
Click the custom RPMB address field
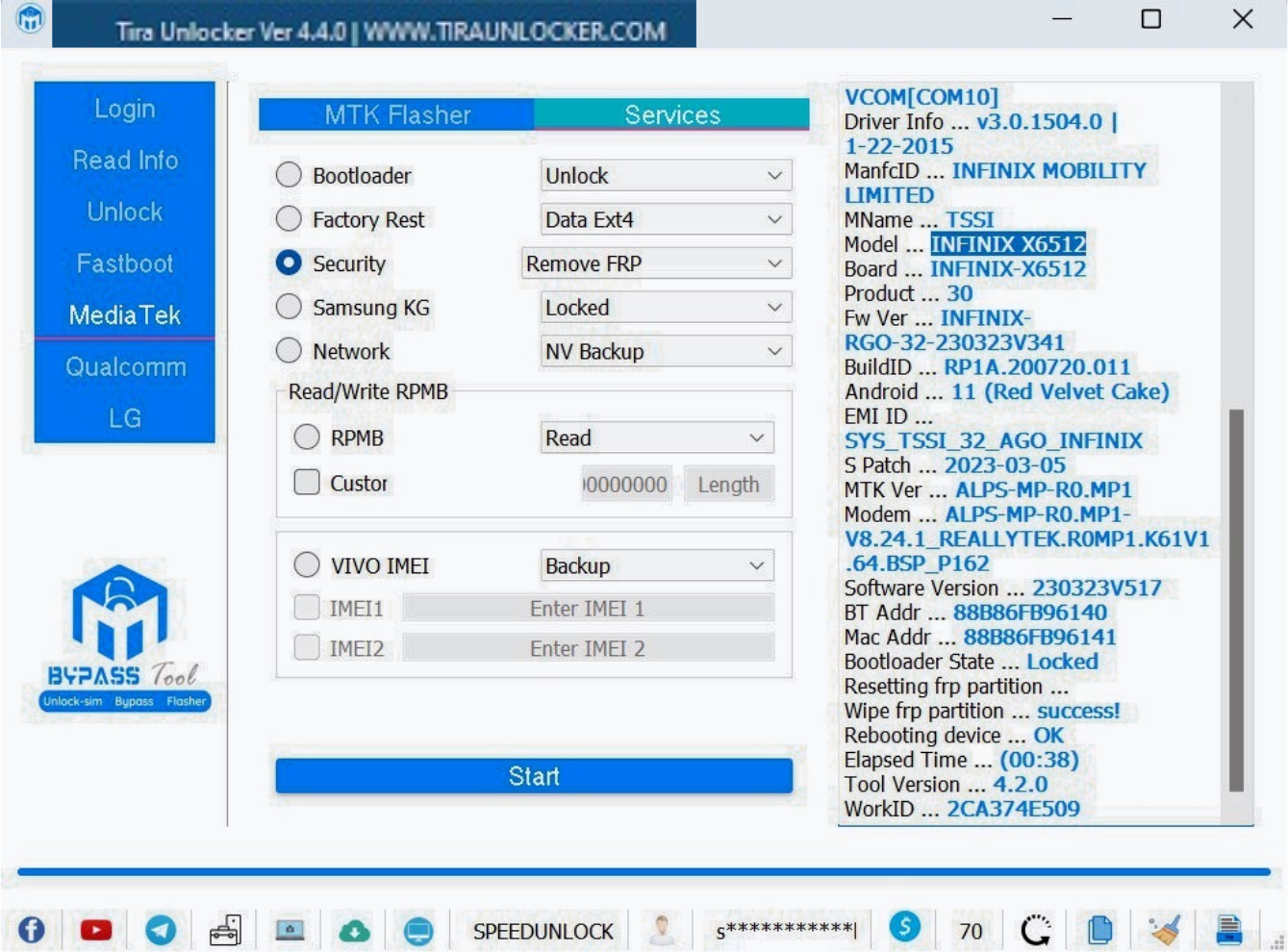coord(625,485)
